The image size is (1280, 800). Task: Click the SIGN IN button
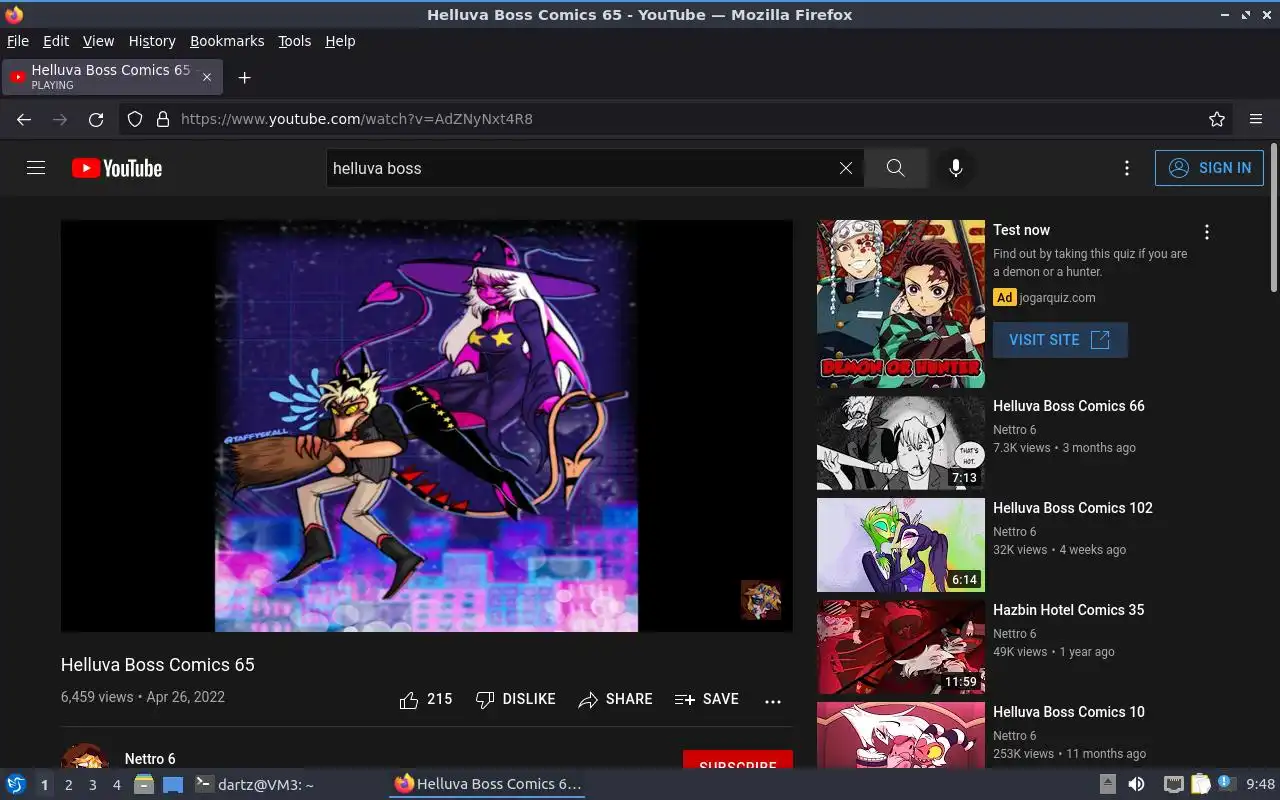point(1209,168)
